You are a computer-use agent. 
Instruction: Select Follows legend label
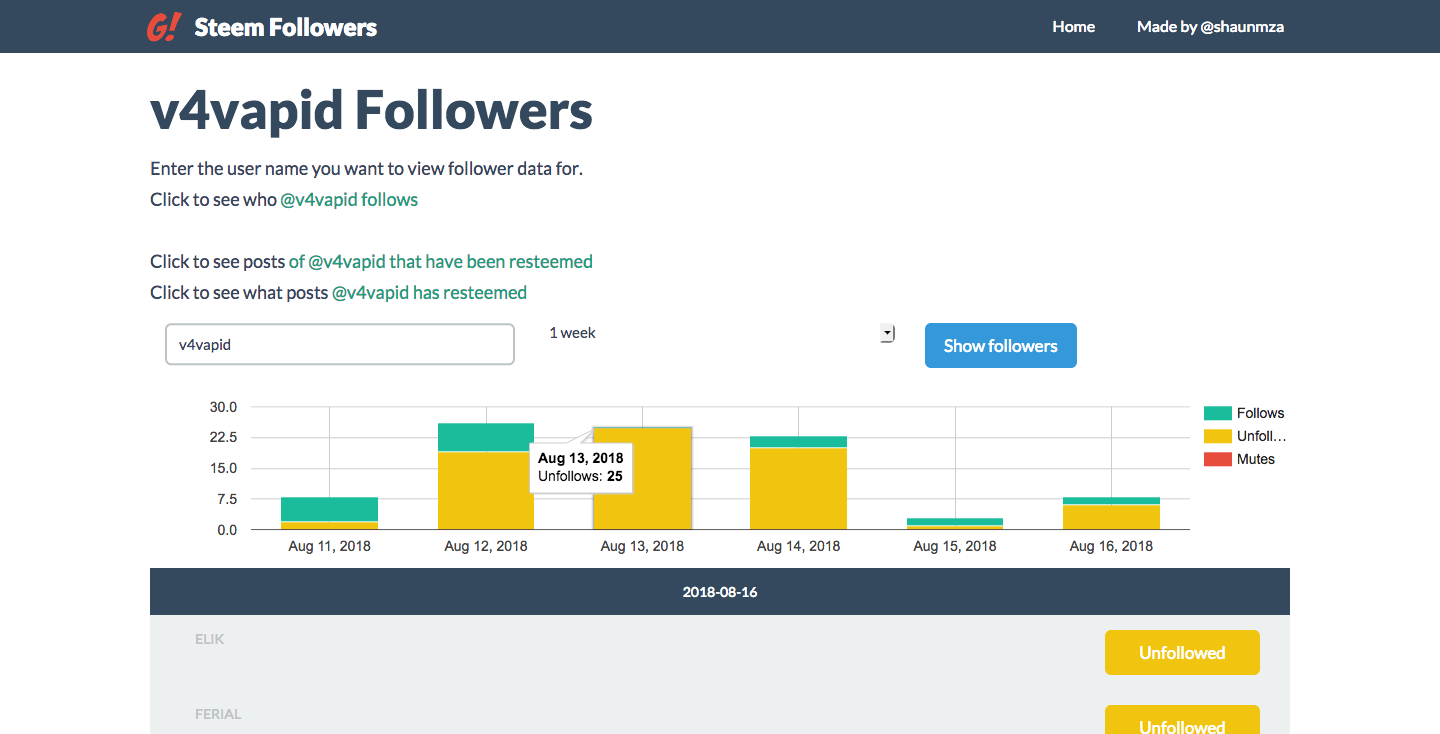click(x=1260, y=413)
